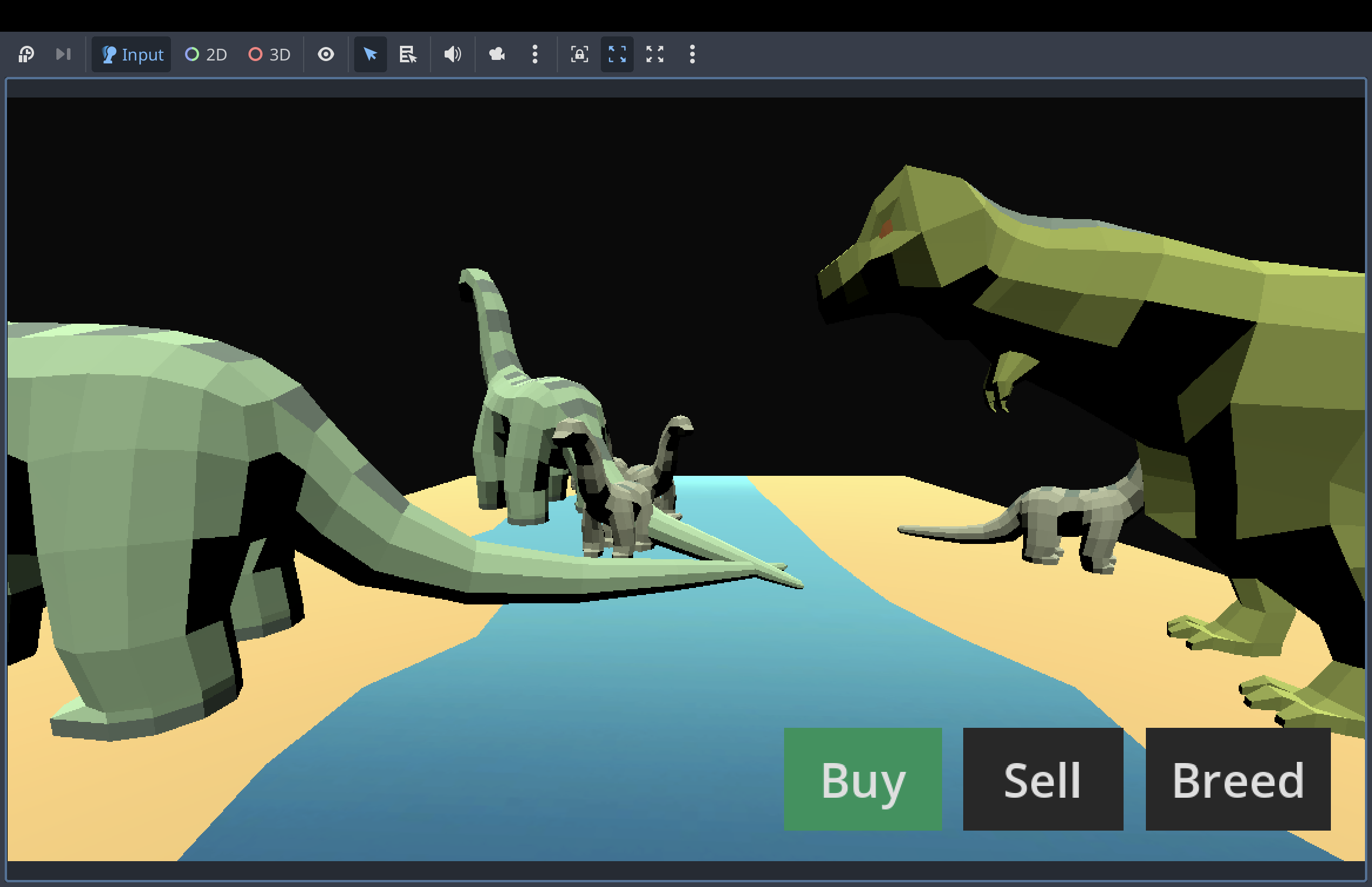Toggle the keep aspect ratio icon
Viewport: 1372px width, 887px height.
[617, 55]
